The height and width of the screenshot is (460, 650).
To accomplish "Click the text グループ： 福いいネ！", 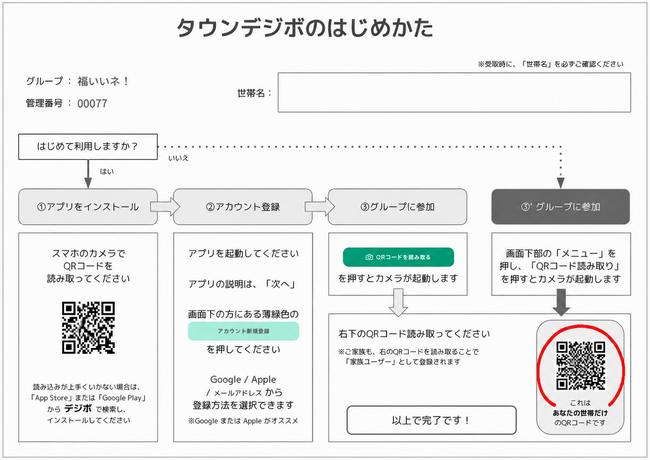I will point(78,81).
